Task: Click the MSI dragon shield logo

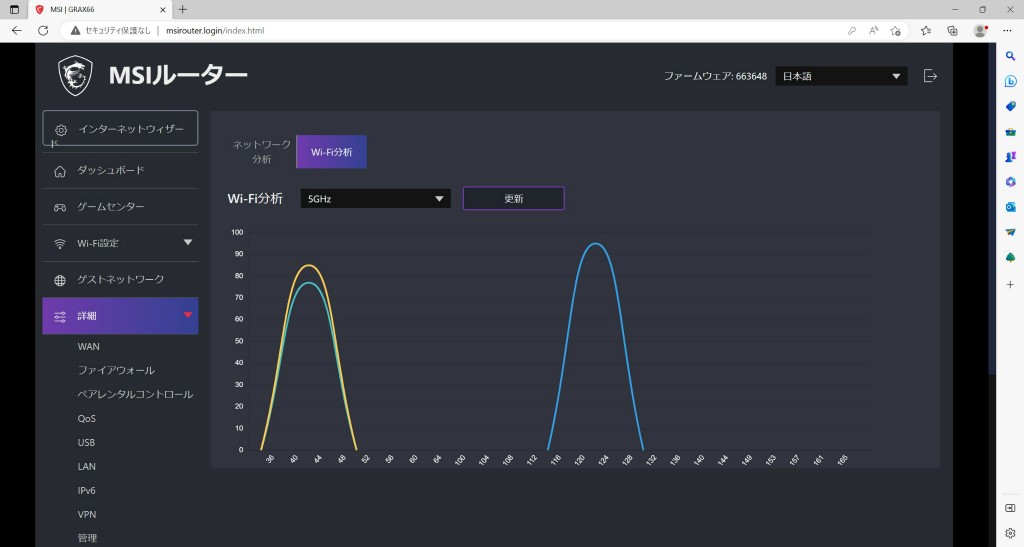Action: tap(76, 75)
